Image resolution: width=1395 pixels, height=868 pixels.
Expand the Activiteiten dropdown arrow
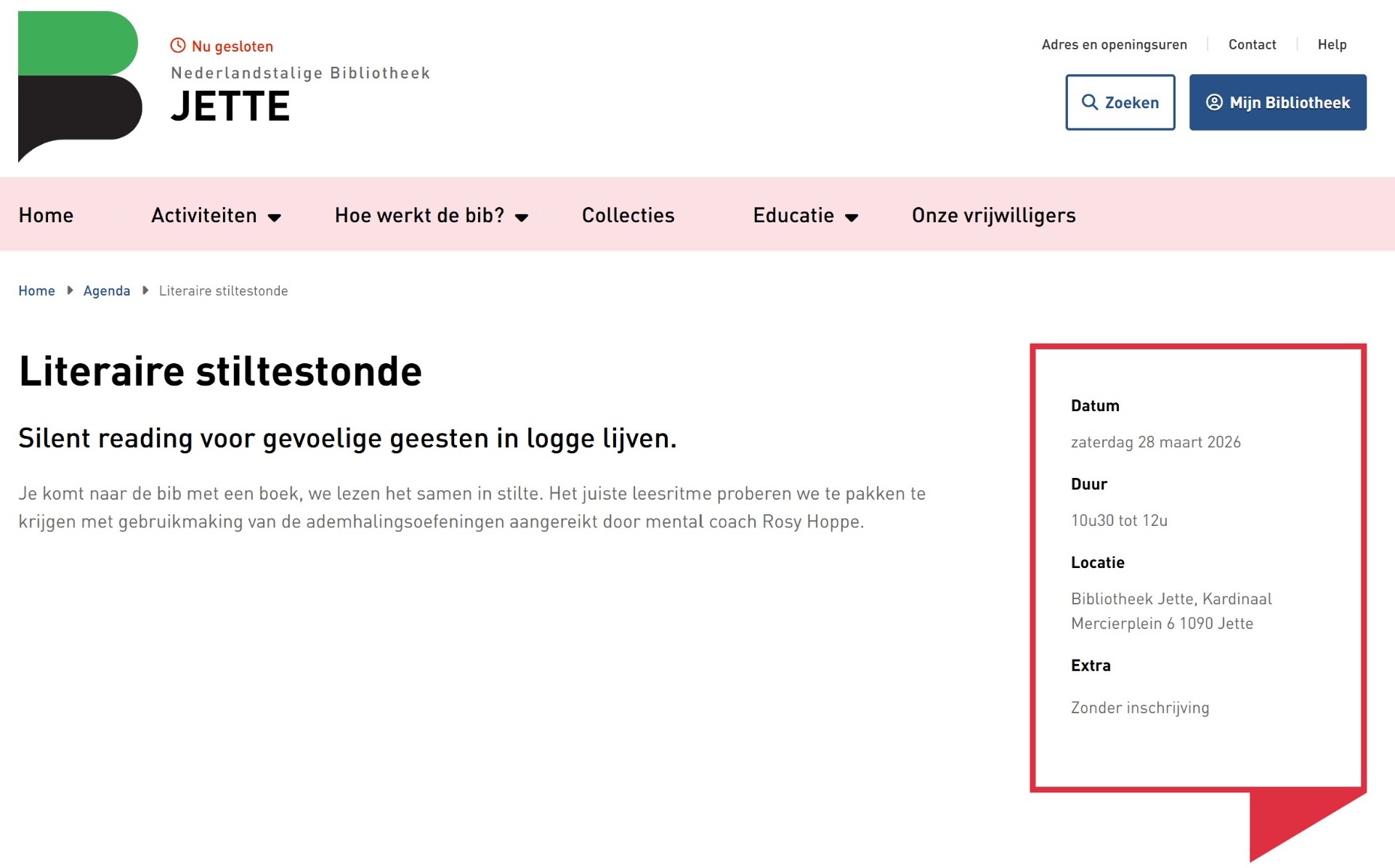click(x=275, y=217)
